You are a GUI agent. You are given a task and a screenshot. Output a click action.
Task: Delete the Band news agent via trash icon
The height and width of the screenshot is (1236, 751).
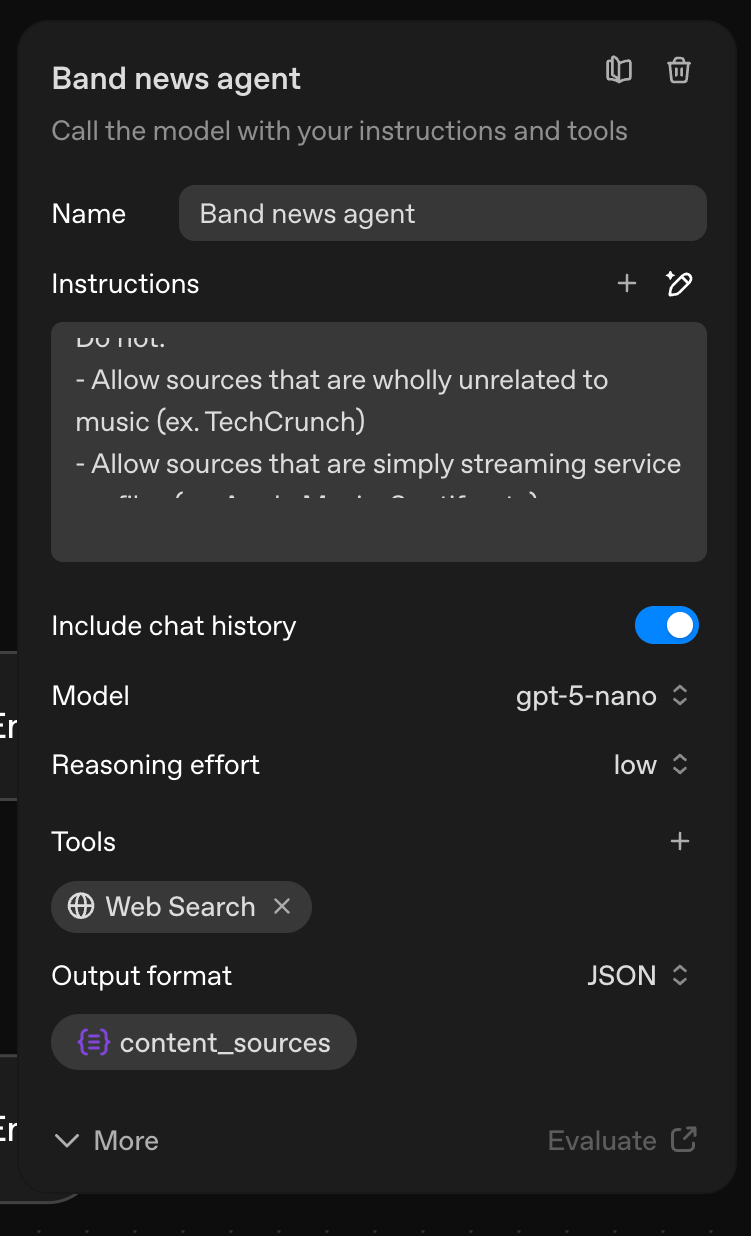[x=679, y=70]
